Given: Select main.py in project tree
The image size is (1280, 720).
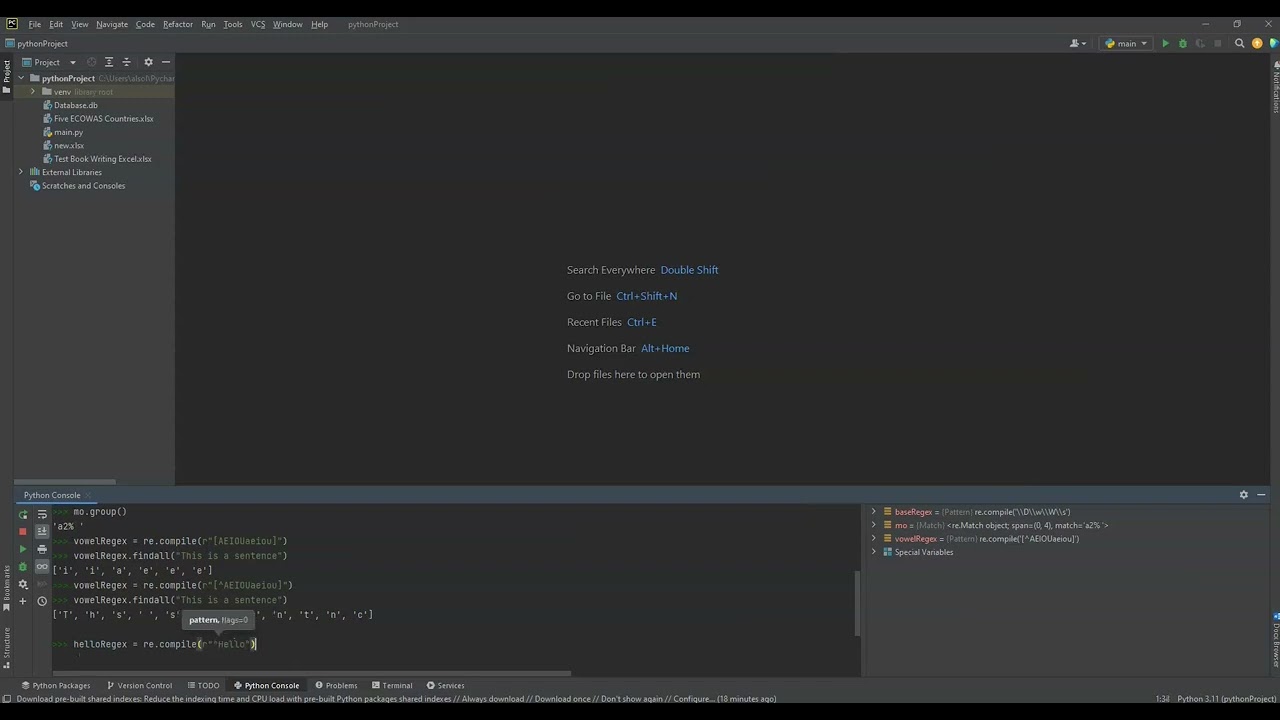Looking at the screenshot, I should tap(68, 132).
